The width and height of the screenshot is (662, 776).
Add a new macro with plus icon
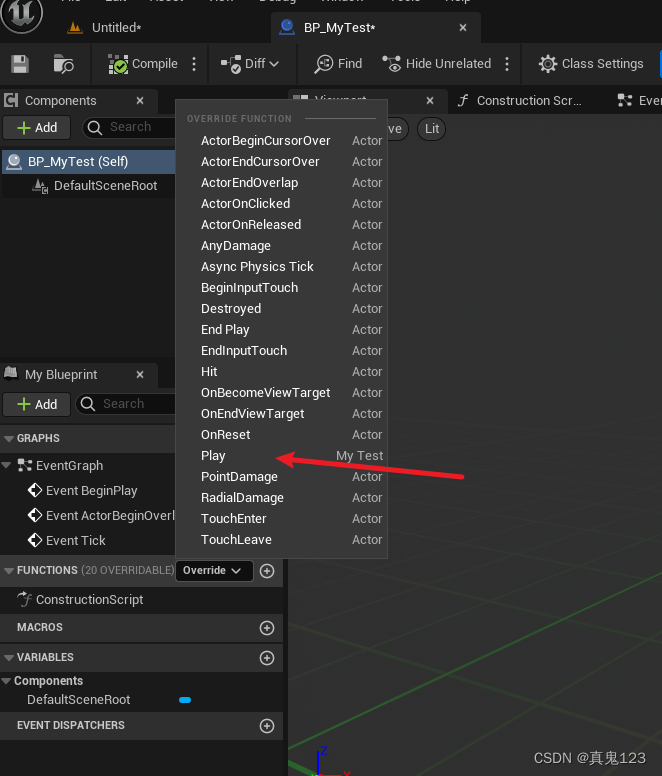tap(267, 628)
